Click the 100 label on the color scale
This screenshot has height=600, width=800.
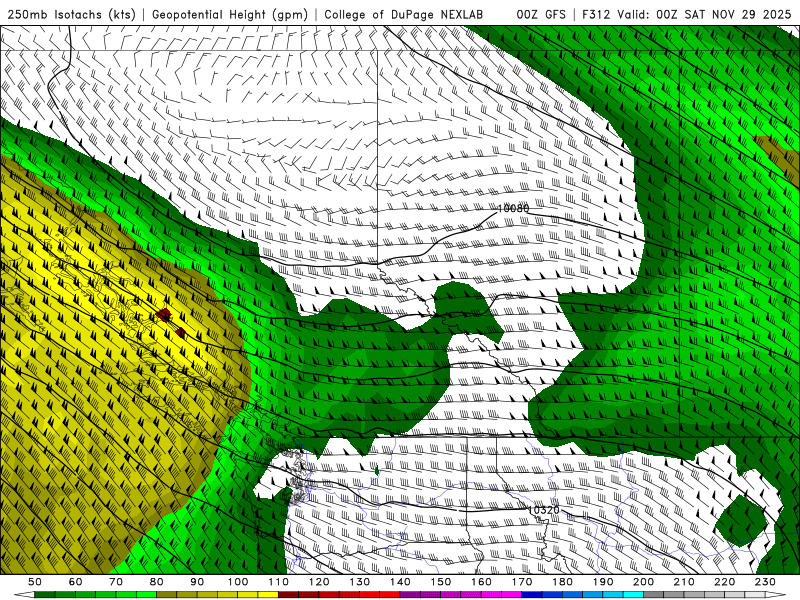coord(238,582)
